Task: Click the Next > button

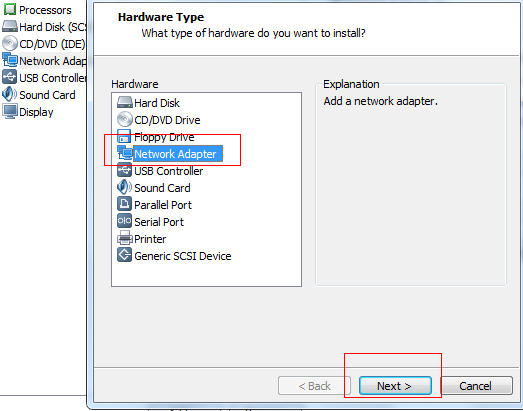Action: tap(395, 386)
